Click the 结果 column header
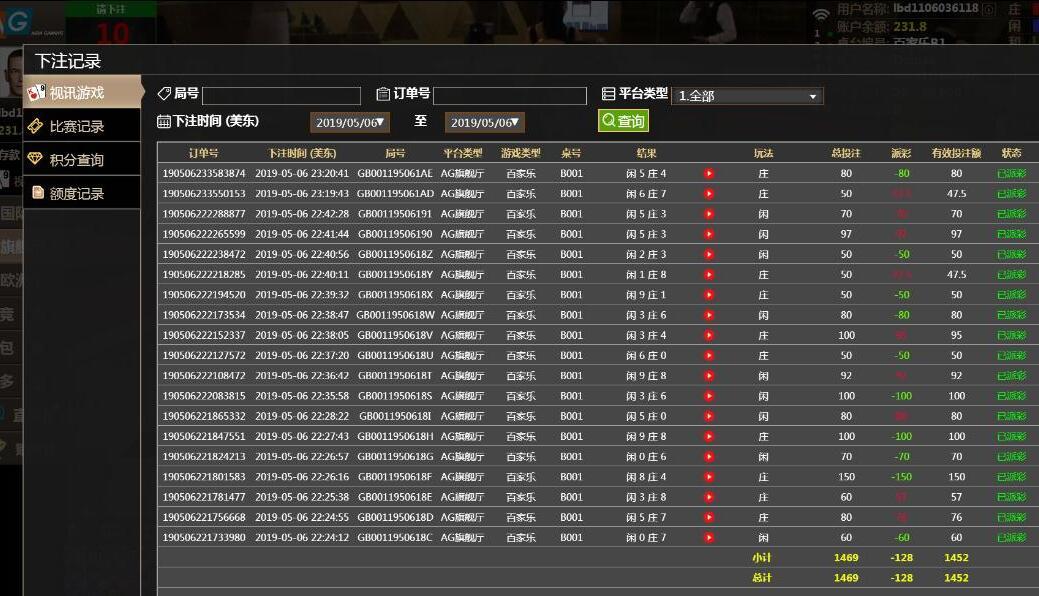Image resolution: width=1039 pixels, height=596 pixels. pyautogui.click(x=646, y=153)
